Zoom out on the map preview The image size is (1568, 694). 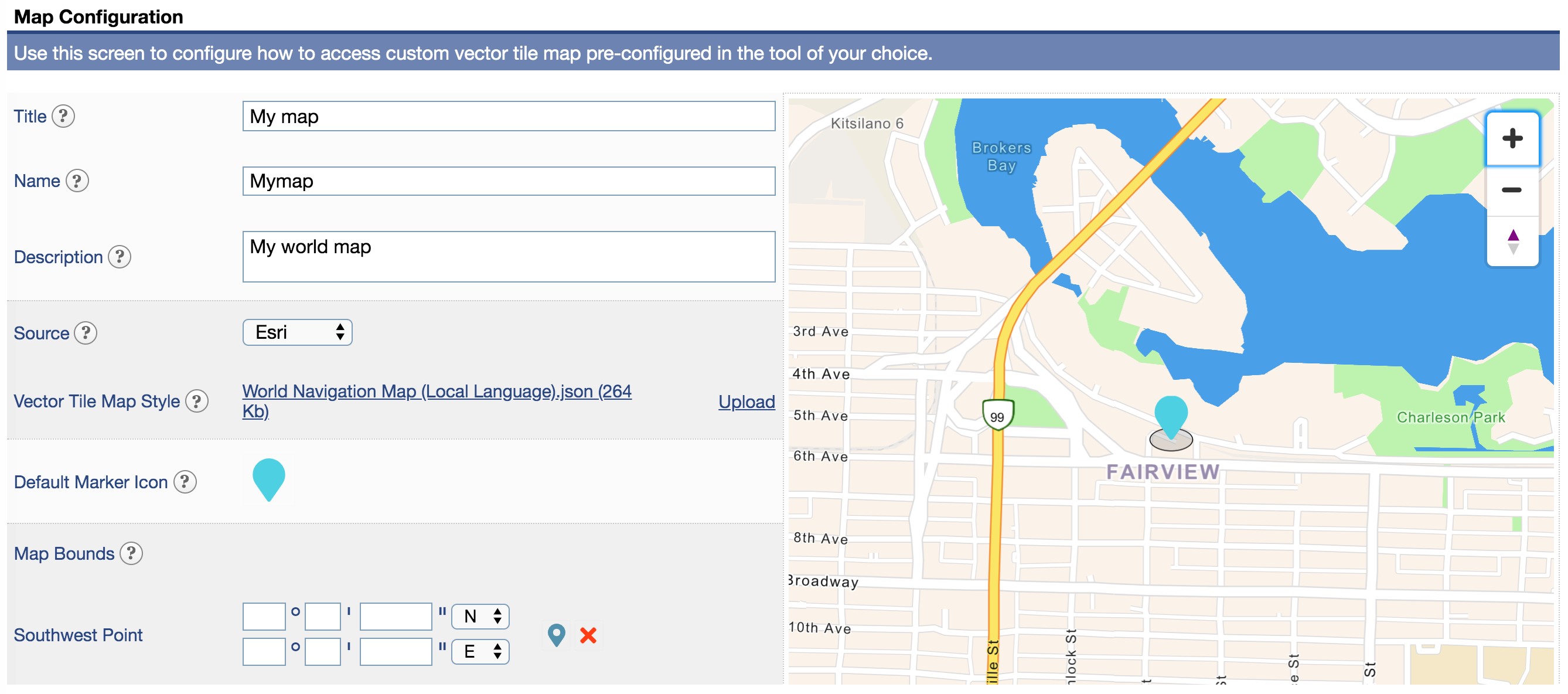click(1512, 190)
